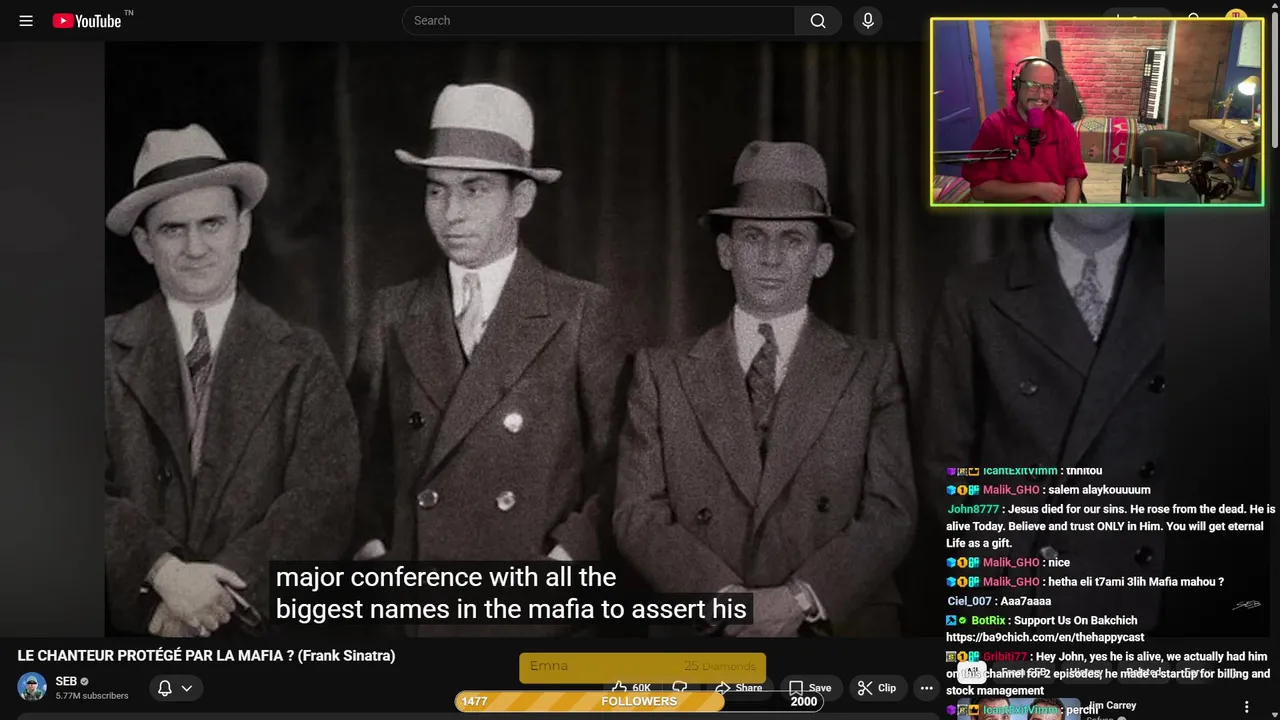
Task: Click Gribiti77 username in chat
Action: click(x=1005, y=657)
